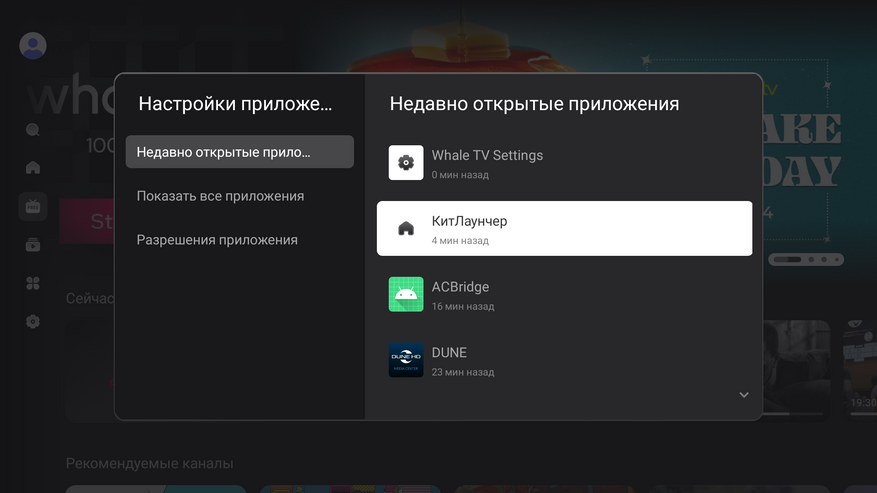Open apps grid in launcher sidebar
Viewport: 877px width, 493px height.
32,283
